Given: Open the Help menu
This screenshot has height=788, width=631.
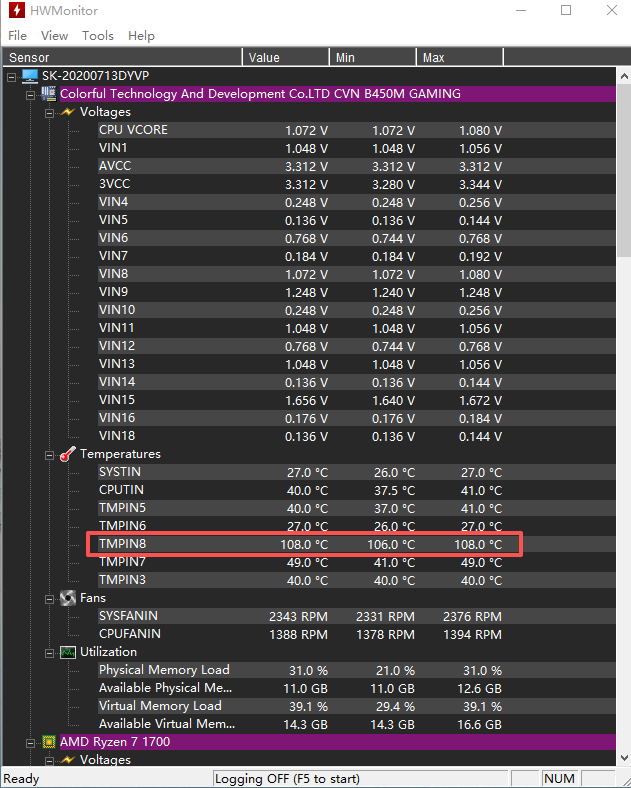Looking at the screenshot, I should (x=141, y=36).
